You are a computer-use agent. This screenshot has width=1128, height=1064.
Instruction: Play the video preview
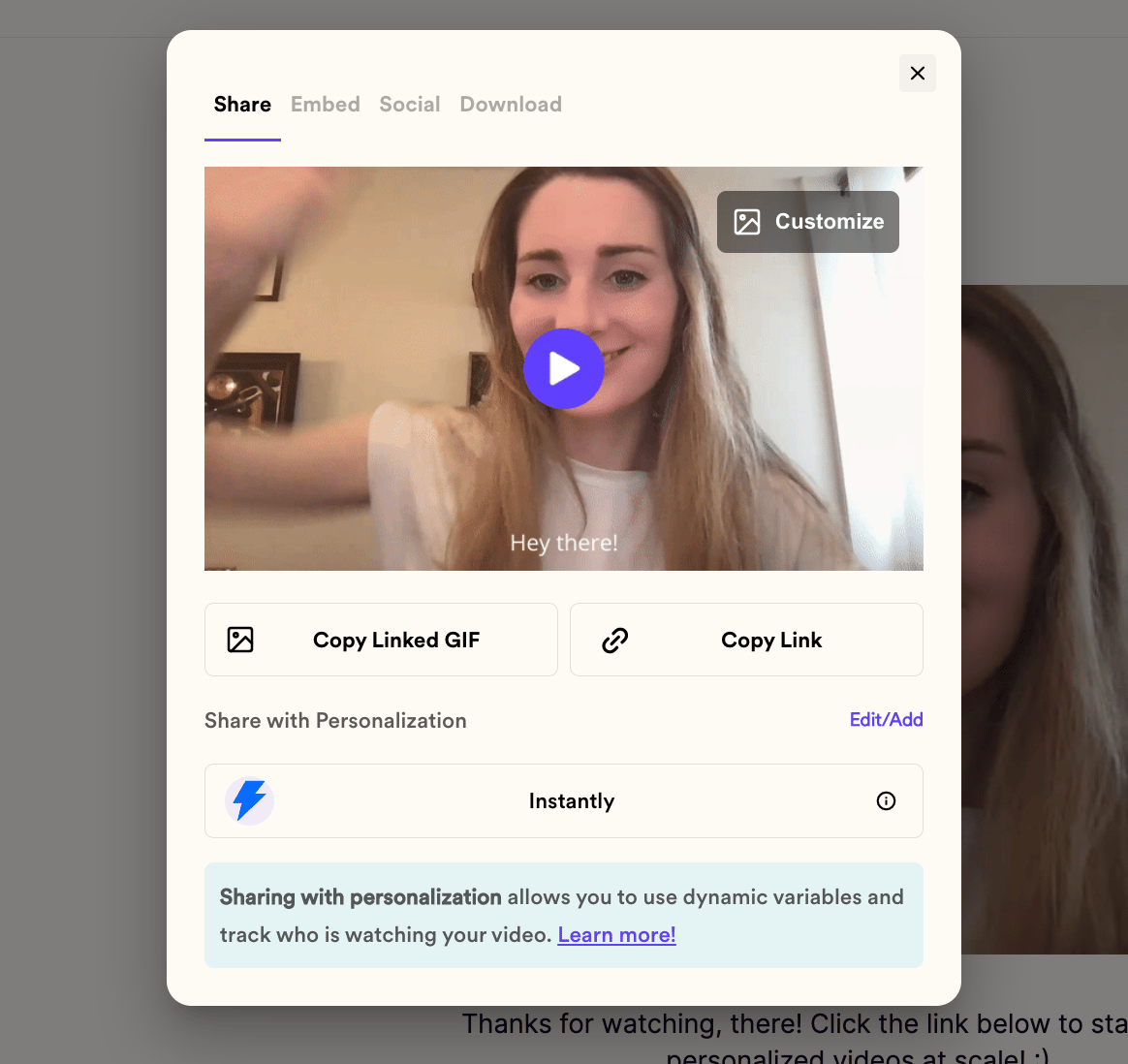click(x=563, y=369)
